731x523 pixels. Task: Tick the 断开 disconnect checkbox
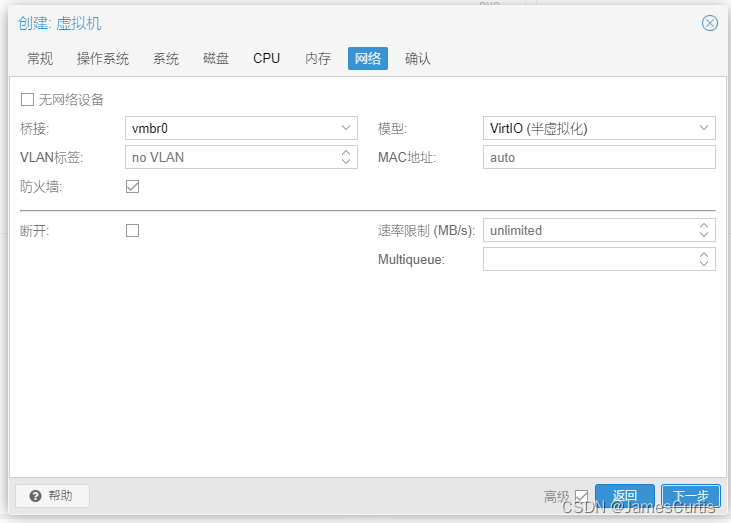click(132, 230)
